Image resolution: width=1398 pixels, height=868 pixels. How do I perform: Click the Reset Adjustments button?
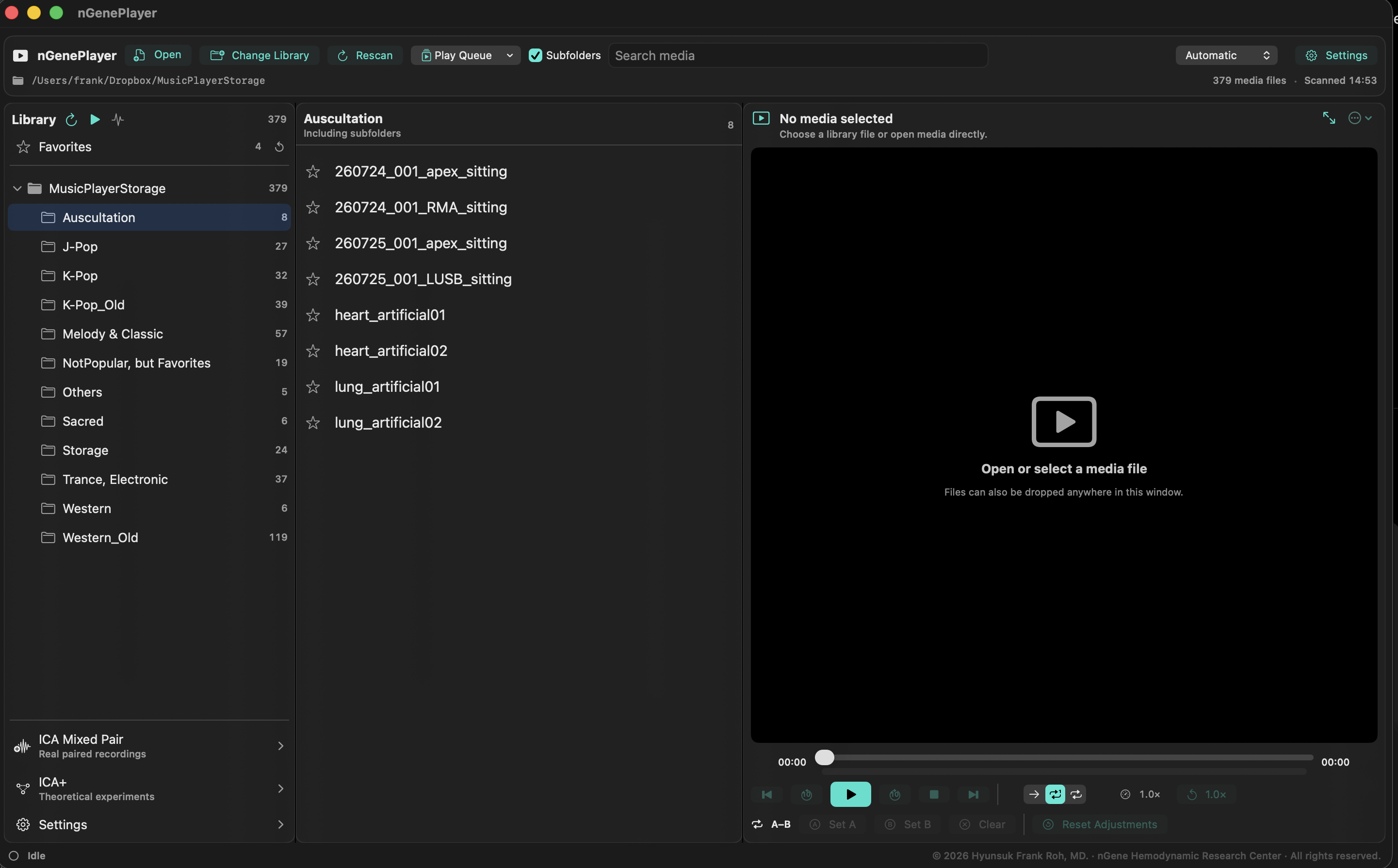pos(1100,824)
